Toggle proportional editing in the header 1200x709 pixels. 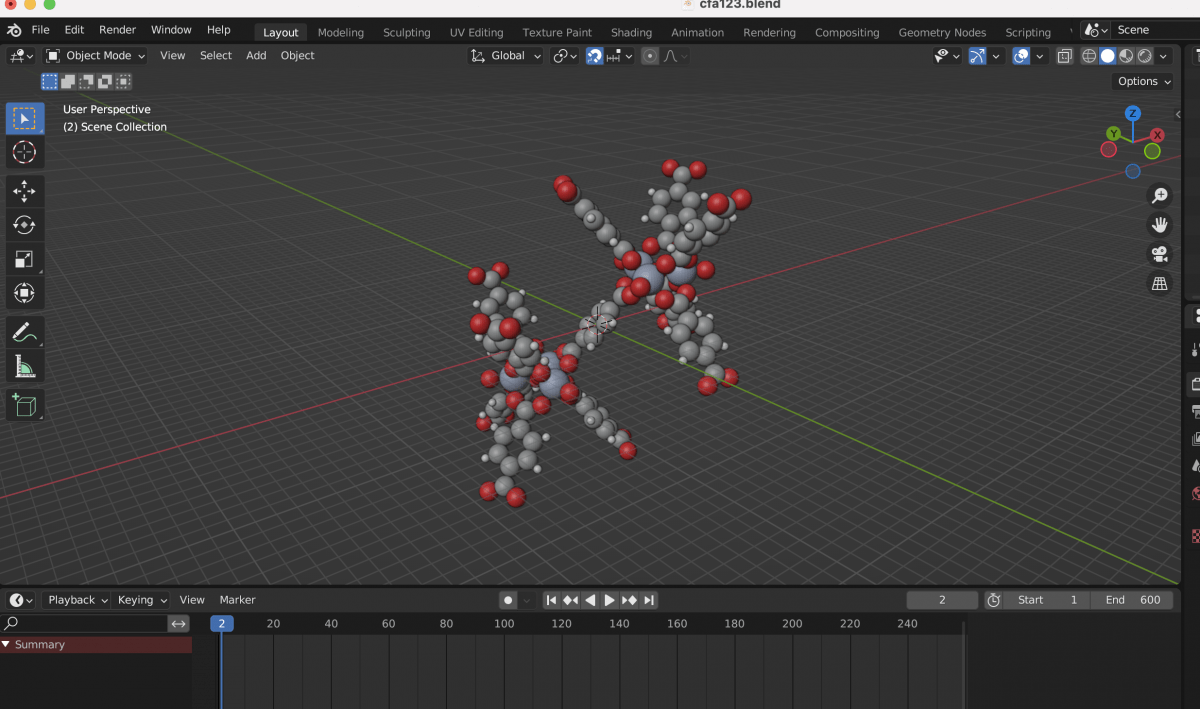[650, 56]
